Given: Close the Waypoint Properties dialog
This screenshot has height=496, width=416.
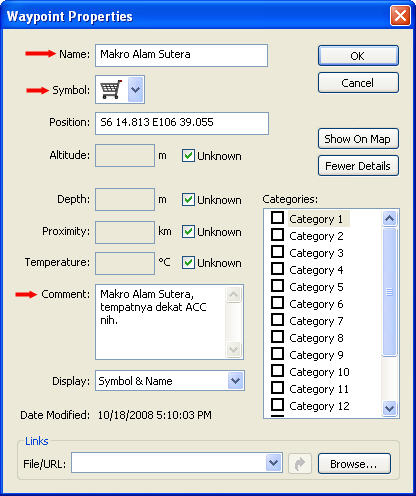Looking at the screenshot, I should [x=400, y=15].
